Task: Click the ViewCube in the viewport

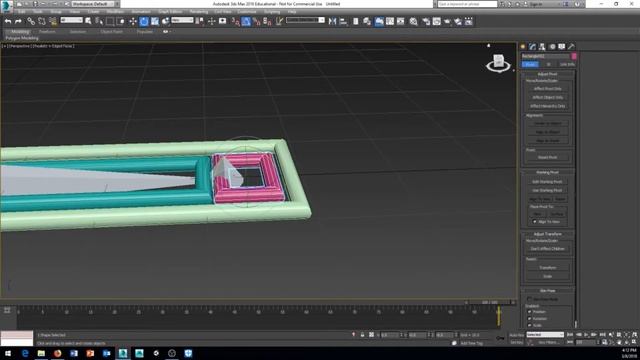Action: coord(498,62)
